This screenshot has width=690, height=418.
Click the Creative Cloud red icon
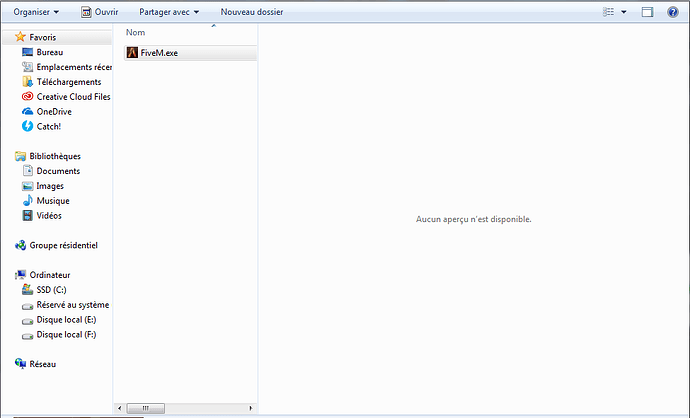click(27, 96)
